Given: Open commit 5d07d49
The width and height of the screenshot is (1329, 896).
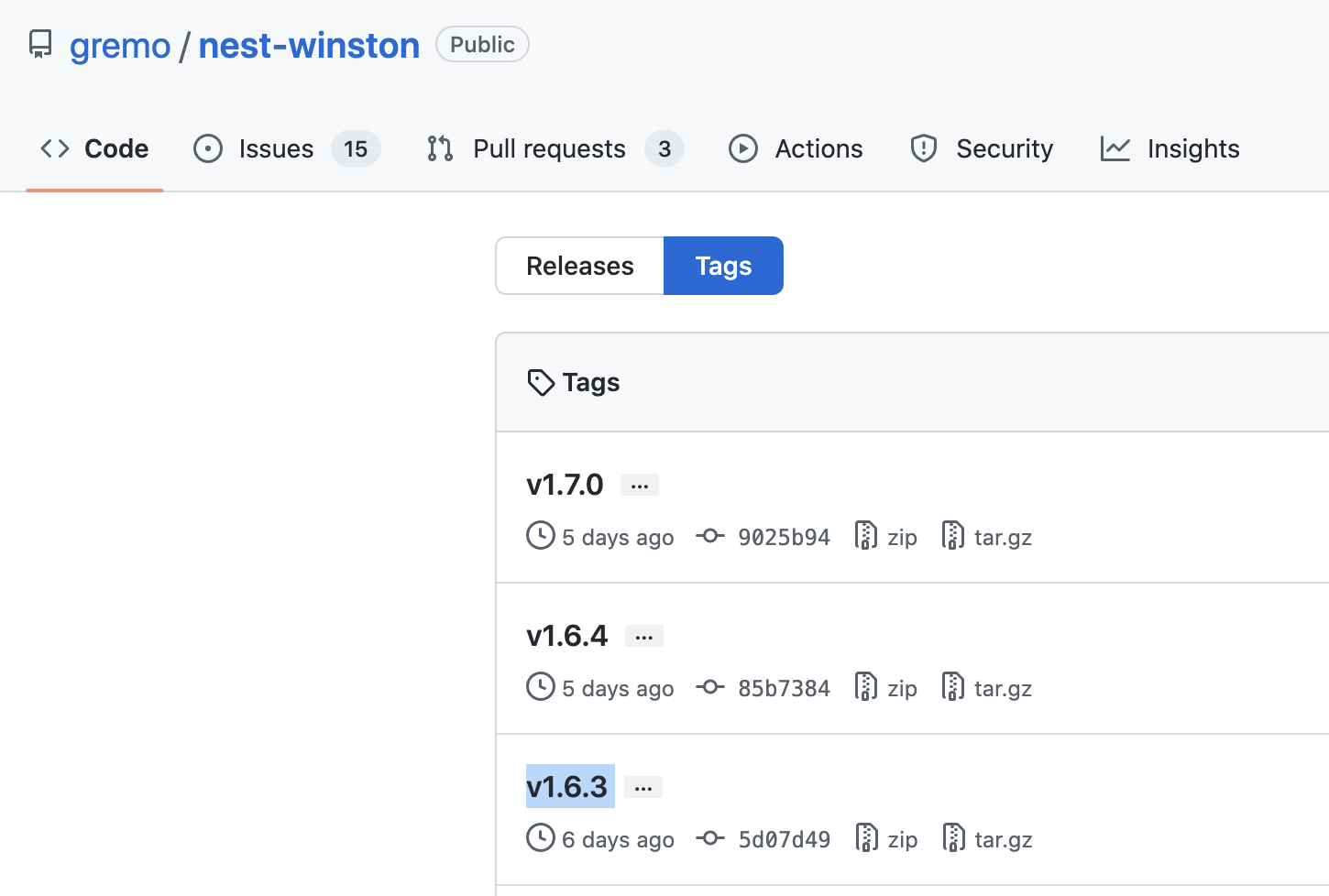Looking at the screenshot, I should coord(784,839).
